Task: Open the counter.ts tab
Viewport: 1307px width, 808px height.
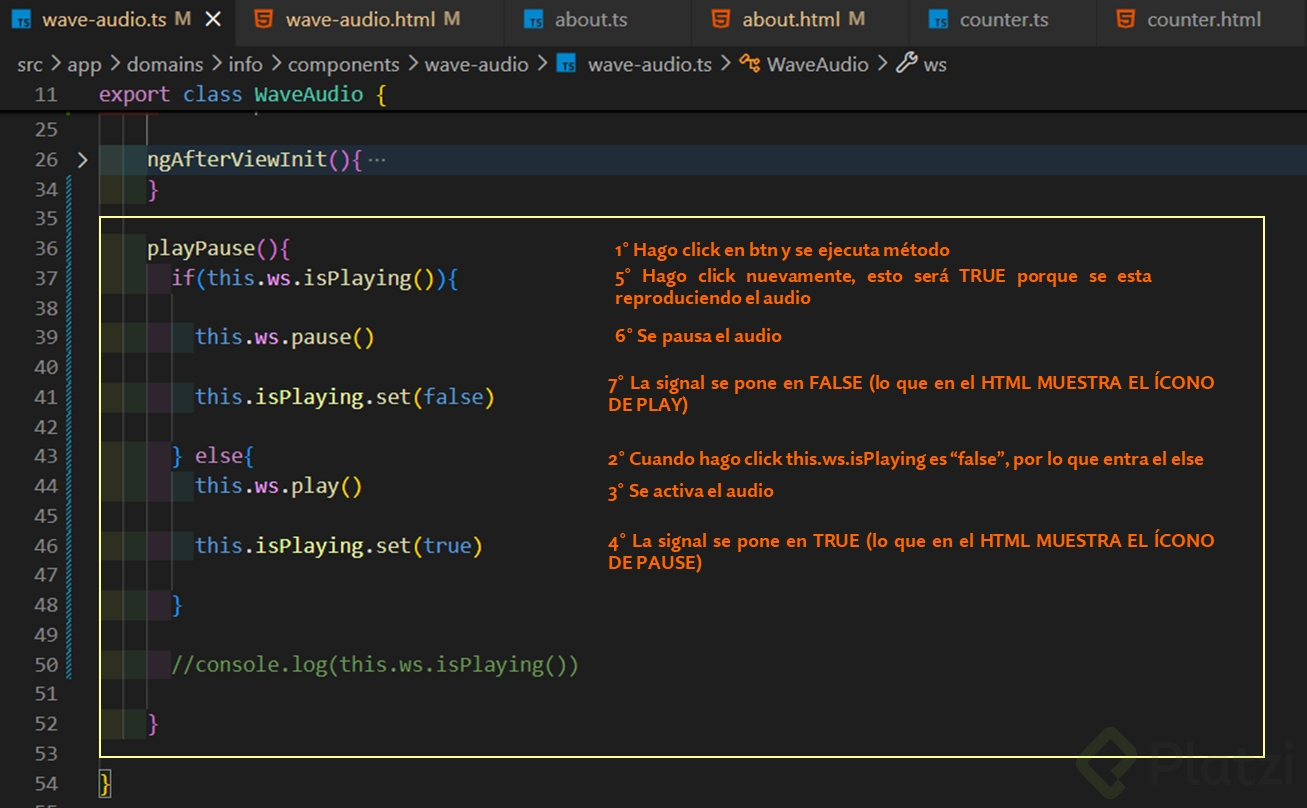Action: pyautogui.click(x=1003, y=19)
